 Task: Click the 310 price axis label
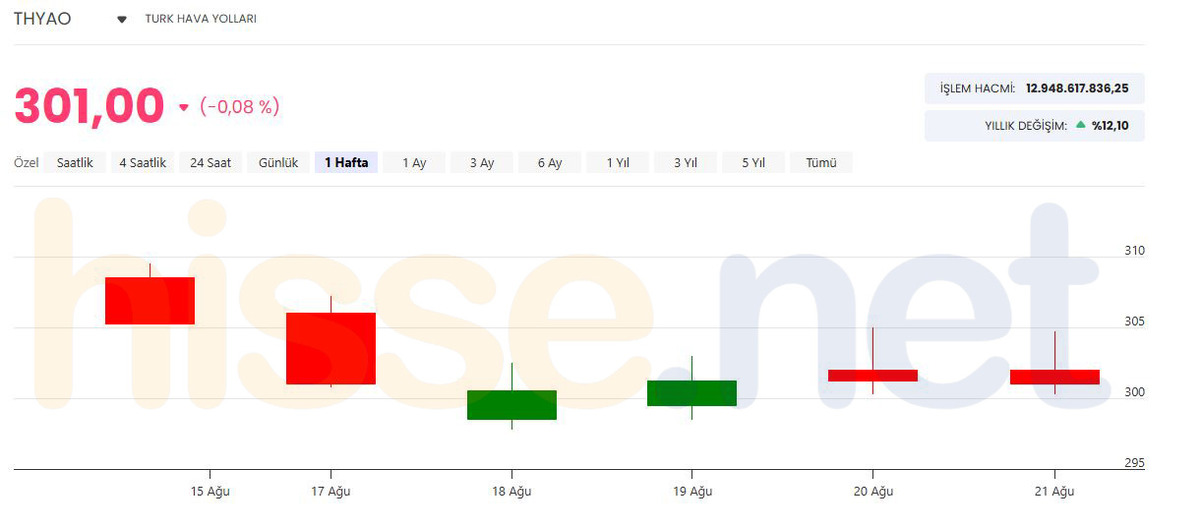[x=1134, y=251]
